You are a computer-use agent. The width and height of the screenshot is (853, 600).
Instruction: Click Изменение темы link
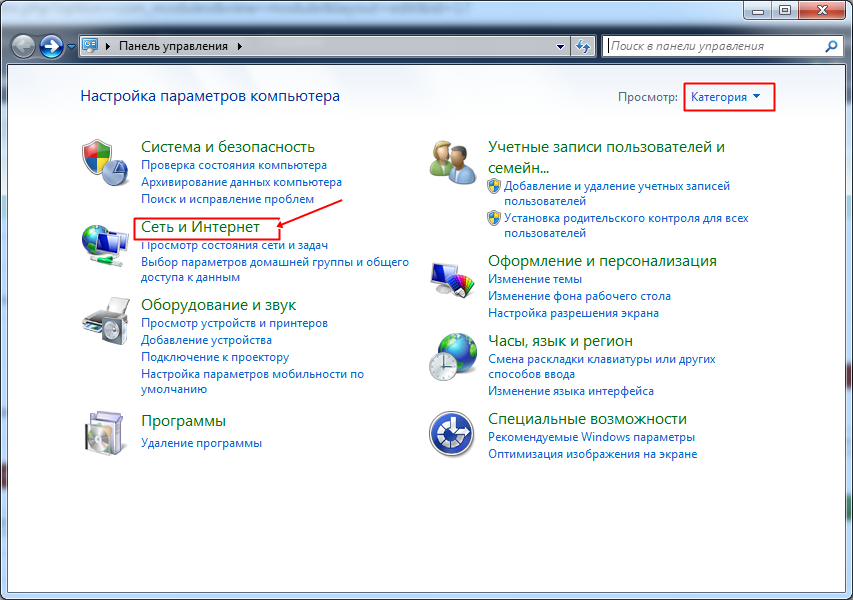[535, 279]
